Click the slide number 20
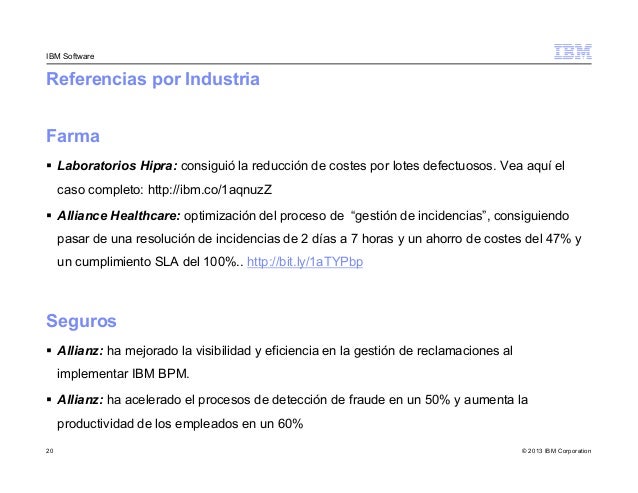 [50, 451]
